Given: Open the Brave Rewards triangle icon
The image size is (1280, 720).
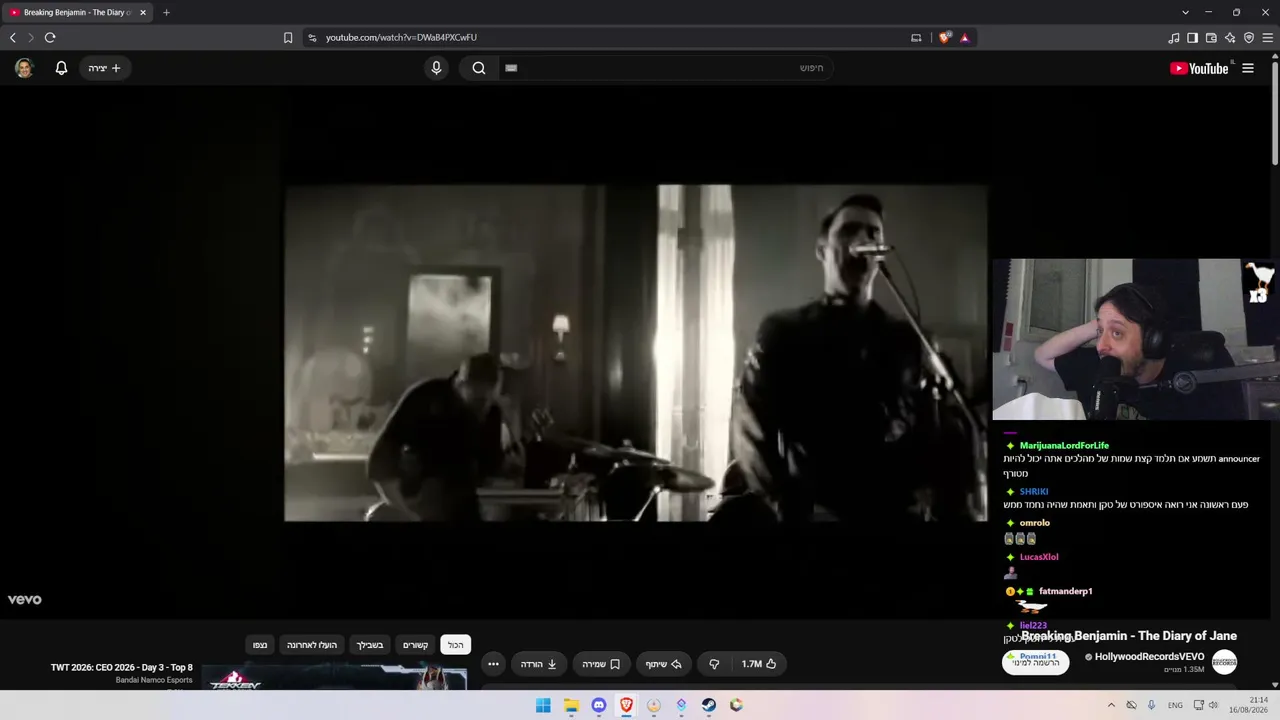Looking at the screenshot, I should tap(965, 38).
